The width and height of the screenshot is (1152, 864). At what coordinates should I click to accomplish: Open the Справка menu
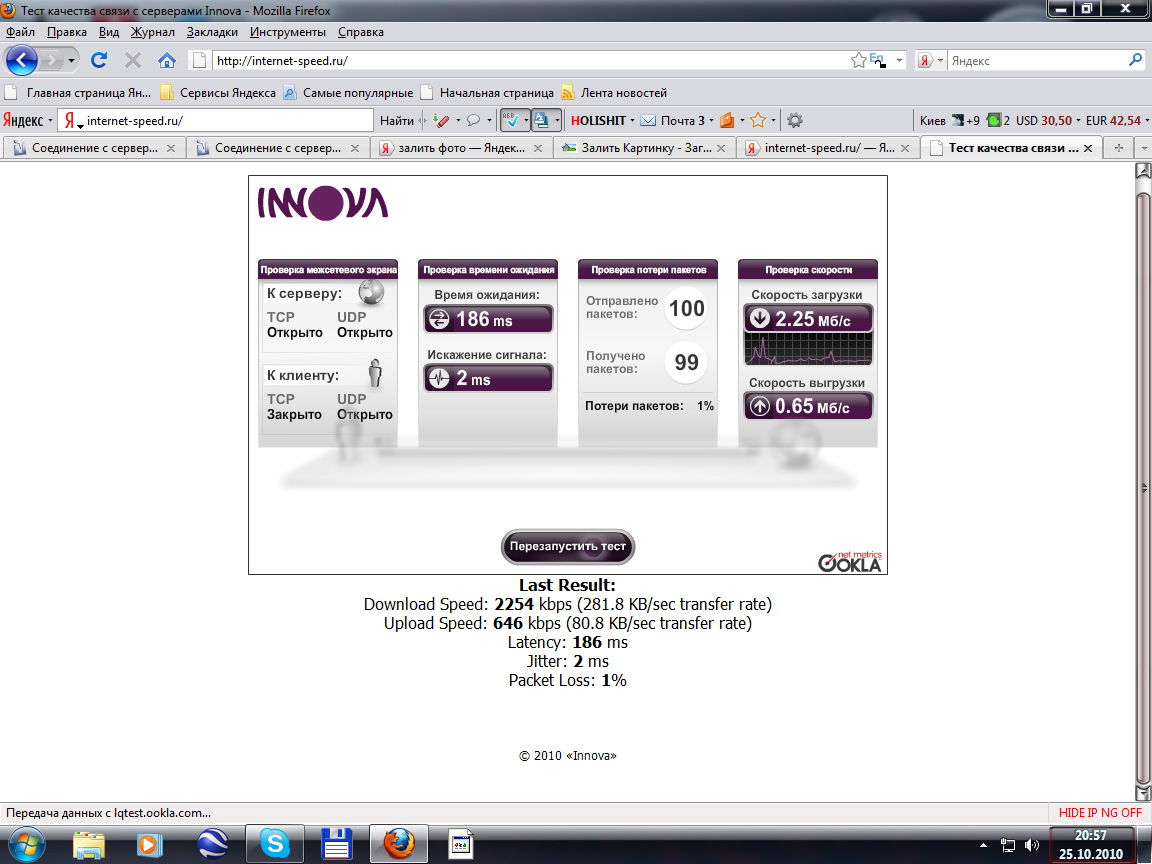(361, 32)
